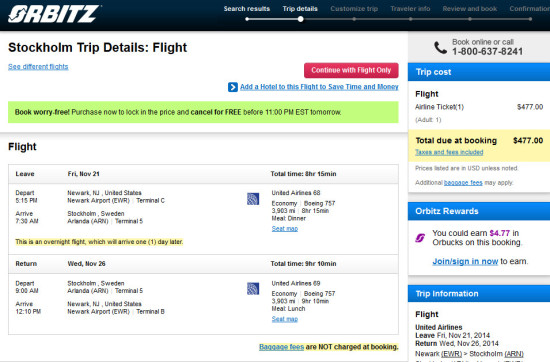The image size is (550, 362).
Task: Open Taxes and fees included link
Action: click(x=449, y=152)
